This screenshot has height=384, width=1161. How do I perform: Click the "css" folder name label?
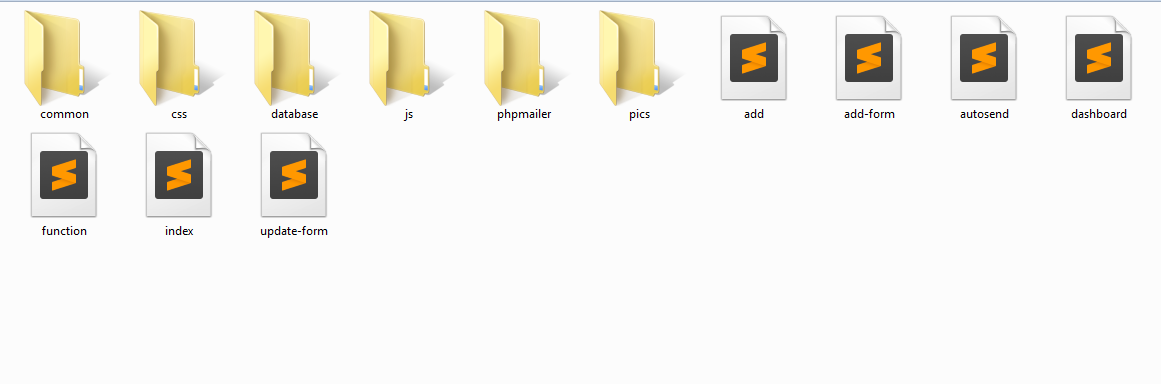pos(179,114)
